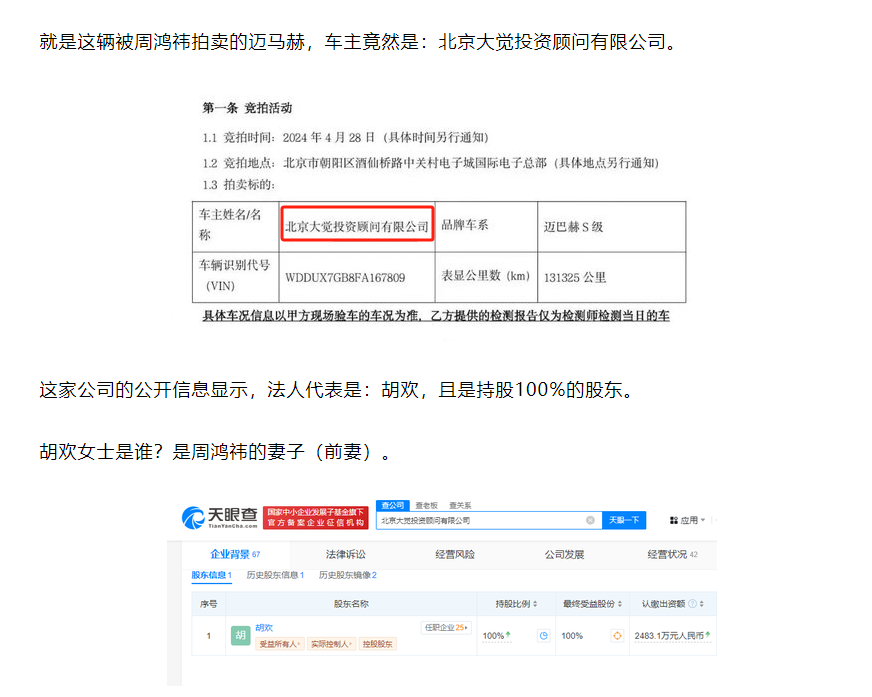Open the 经营风险 tab
This screenshot has height=697, width=872.
coord(455,554)
